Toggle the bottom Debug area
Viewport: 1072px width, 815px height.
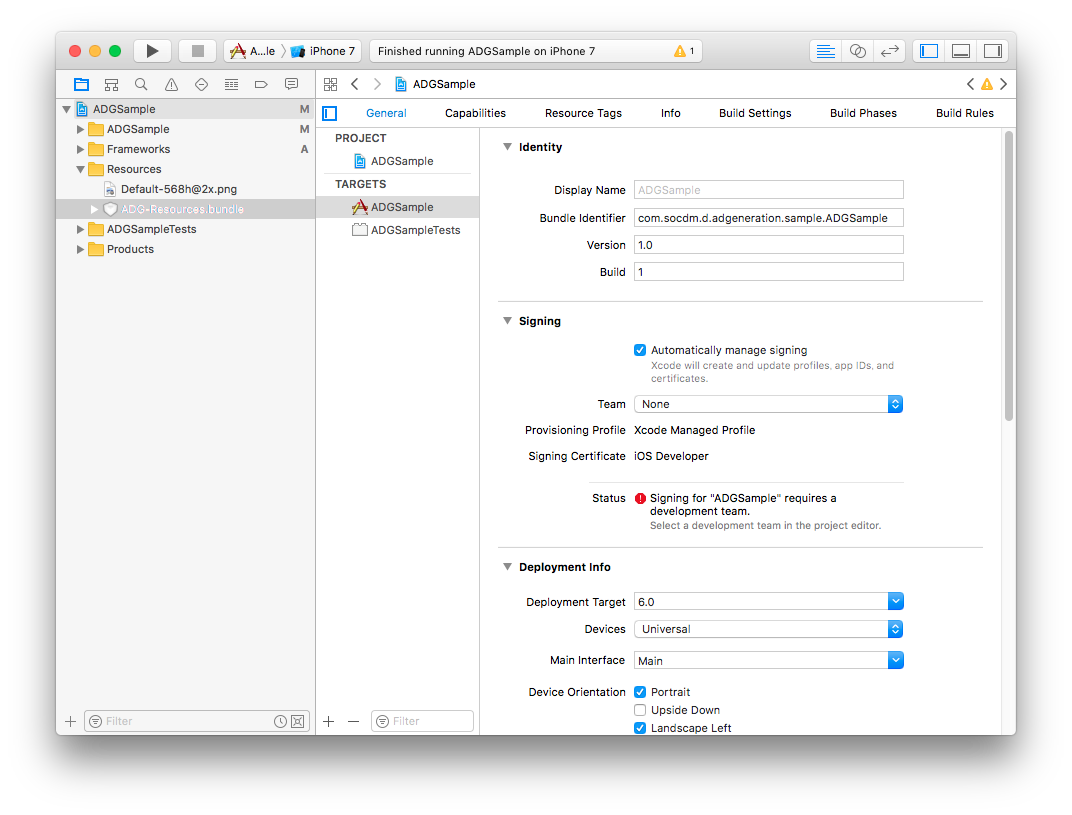(960, 51)
